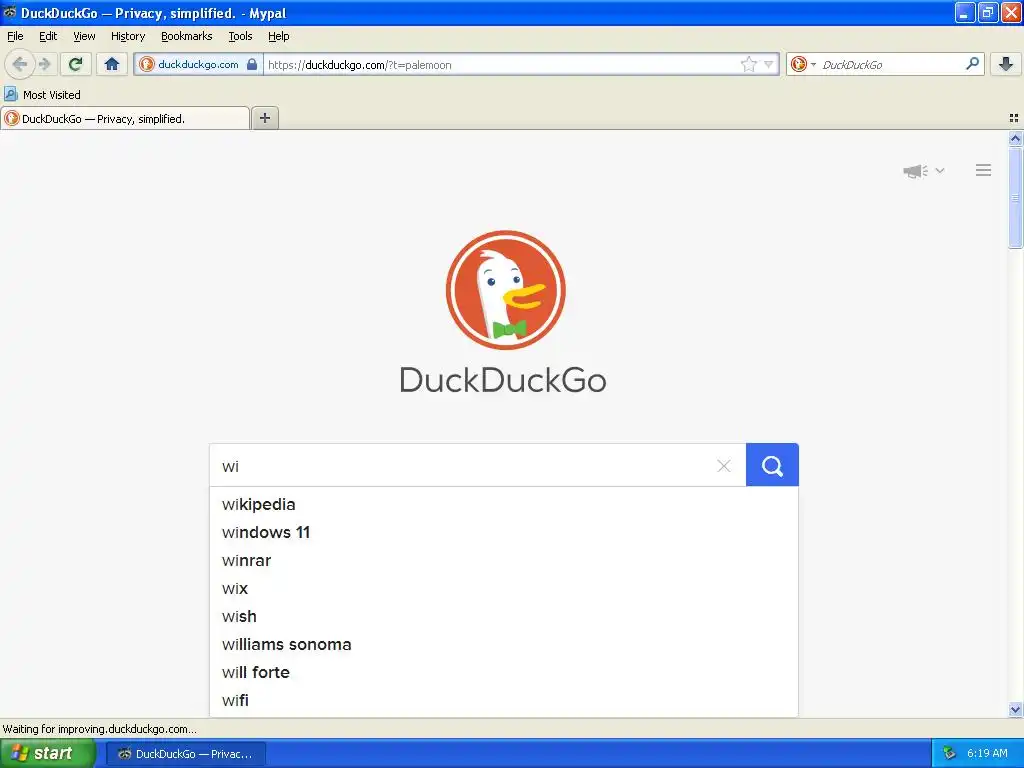Click the scrollbar up arrow
Screen dimensions: 1024x768
tap(1015, 138)
